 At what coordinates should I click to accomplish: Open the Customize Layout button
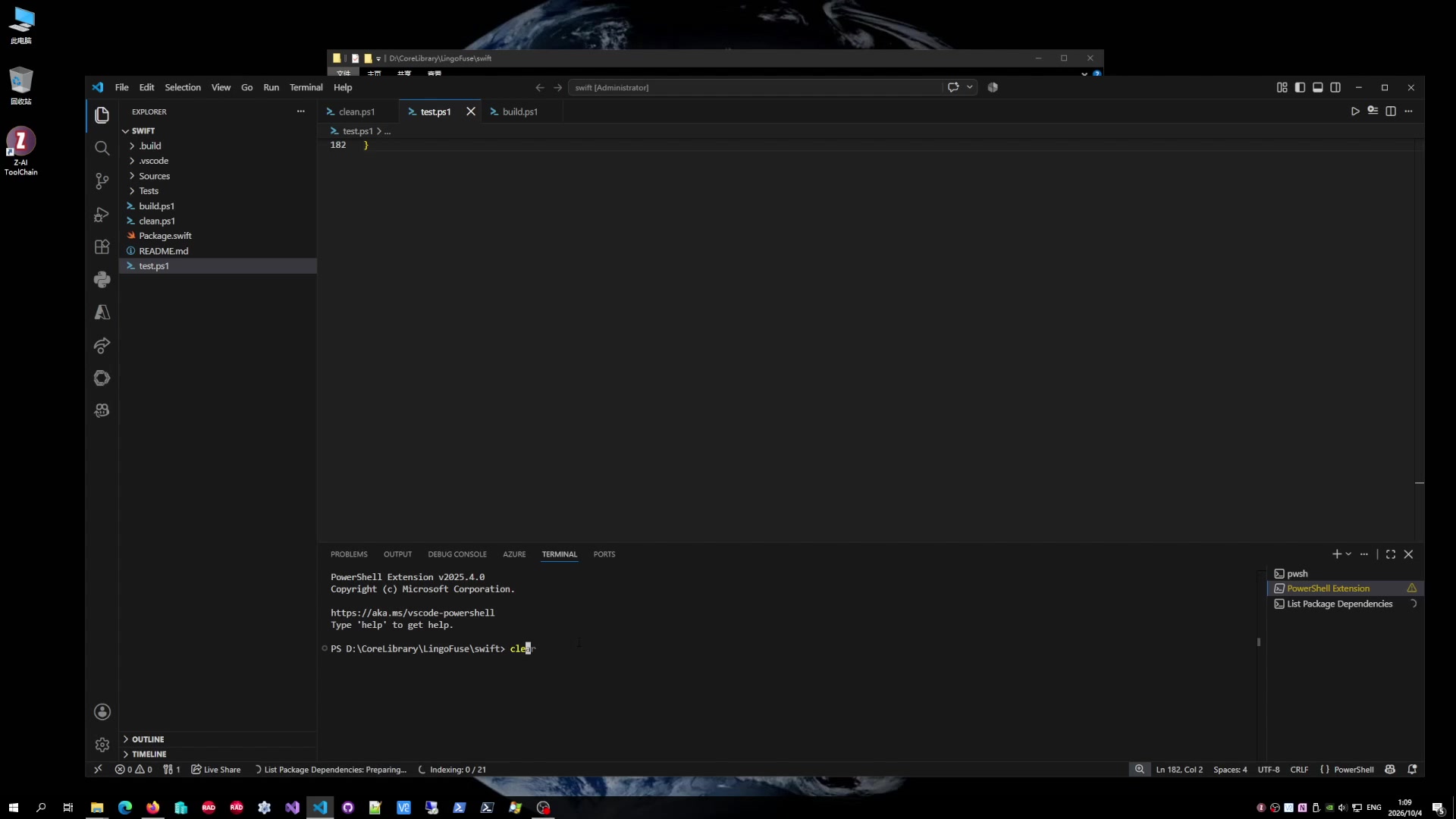(1282, 87)
